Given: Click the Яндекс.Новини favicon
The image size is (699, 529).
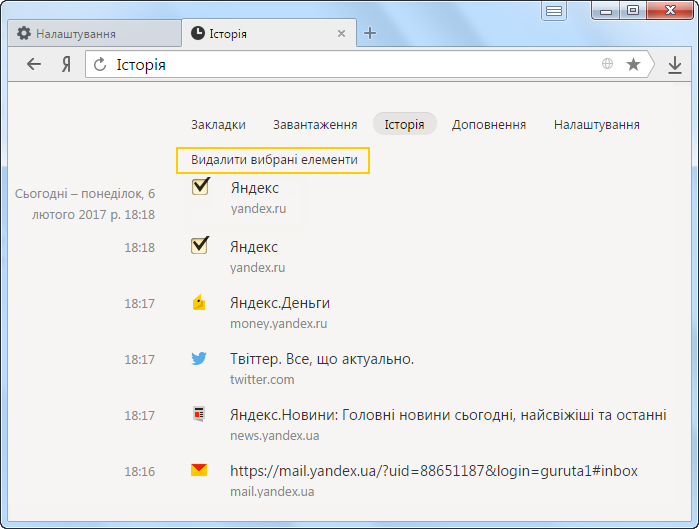Looking at the screenshot, I should coord(199,414).
